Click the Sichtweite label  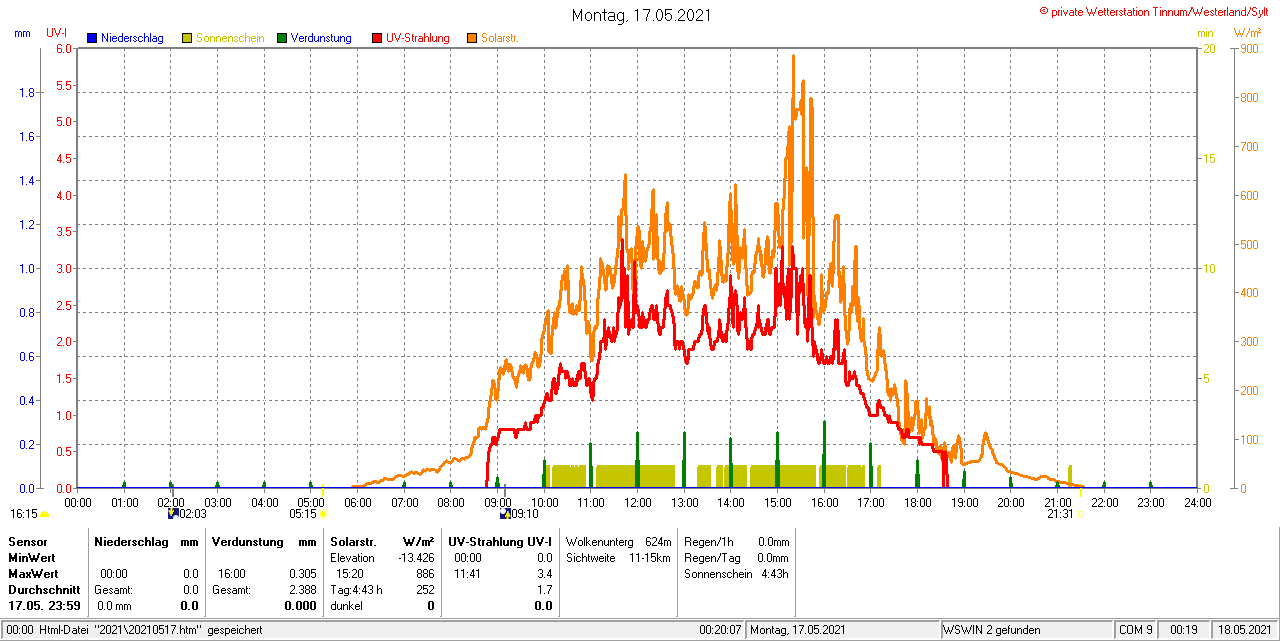click(x=592, y=558)
